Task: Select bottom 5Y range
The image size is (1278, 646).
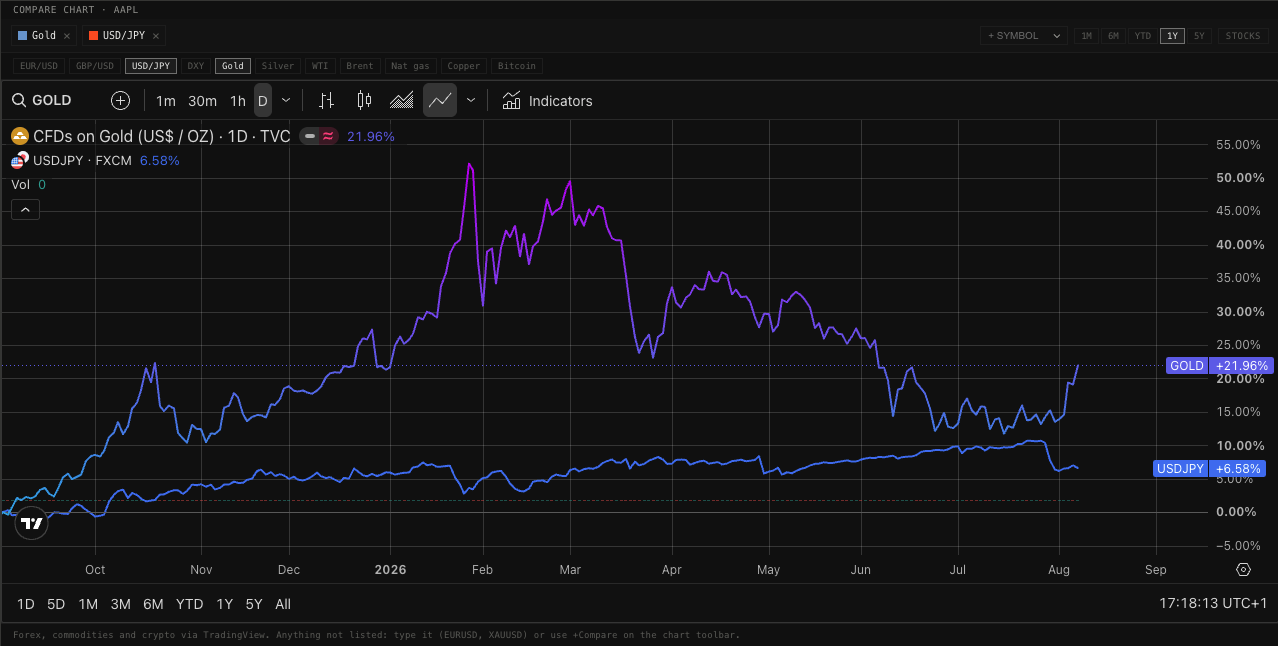Action: pos(254,604)
